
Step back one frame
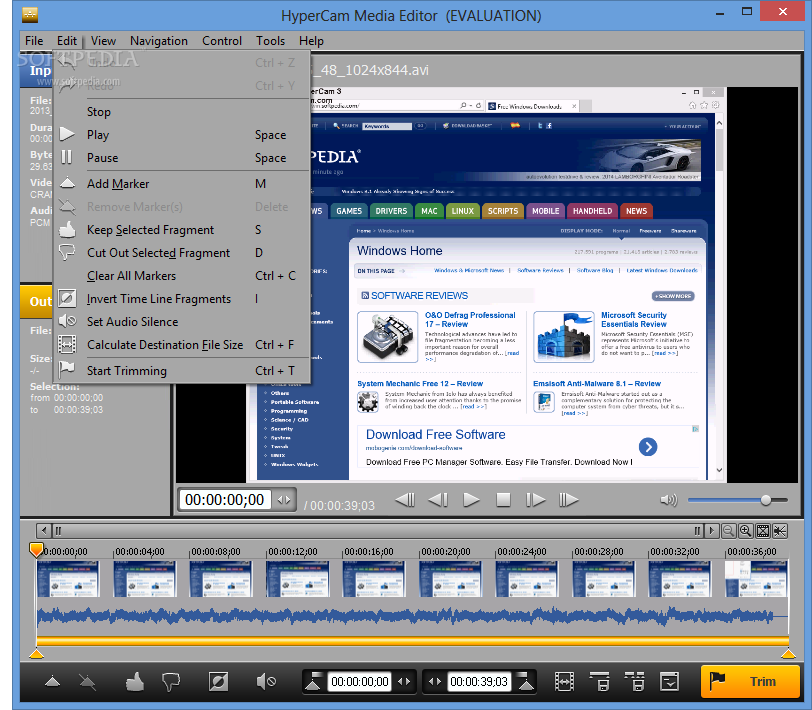tap(438, 500)
